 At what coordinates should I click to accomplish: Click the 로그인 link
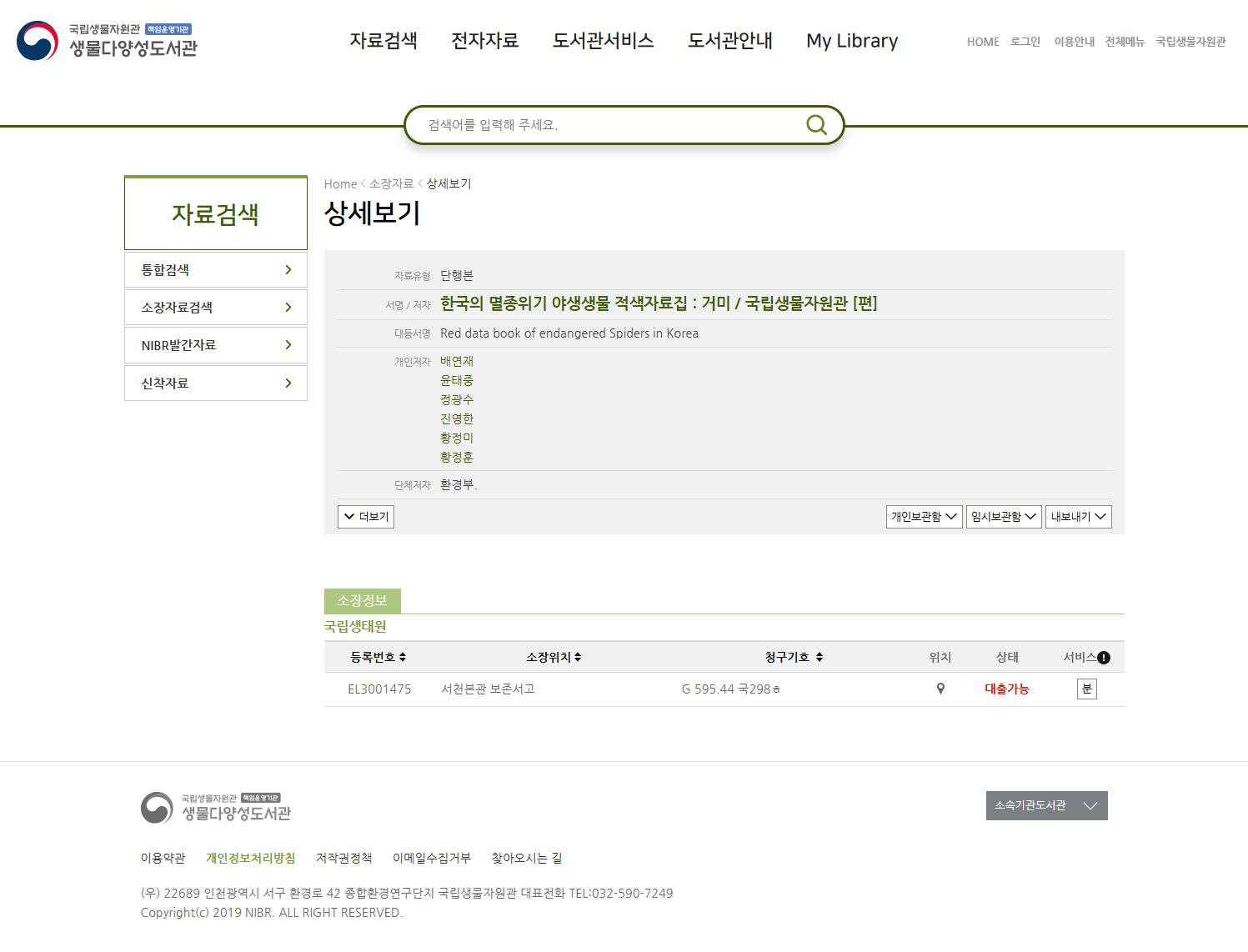coord(1025,42)
